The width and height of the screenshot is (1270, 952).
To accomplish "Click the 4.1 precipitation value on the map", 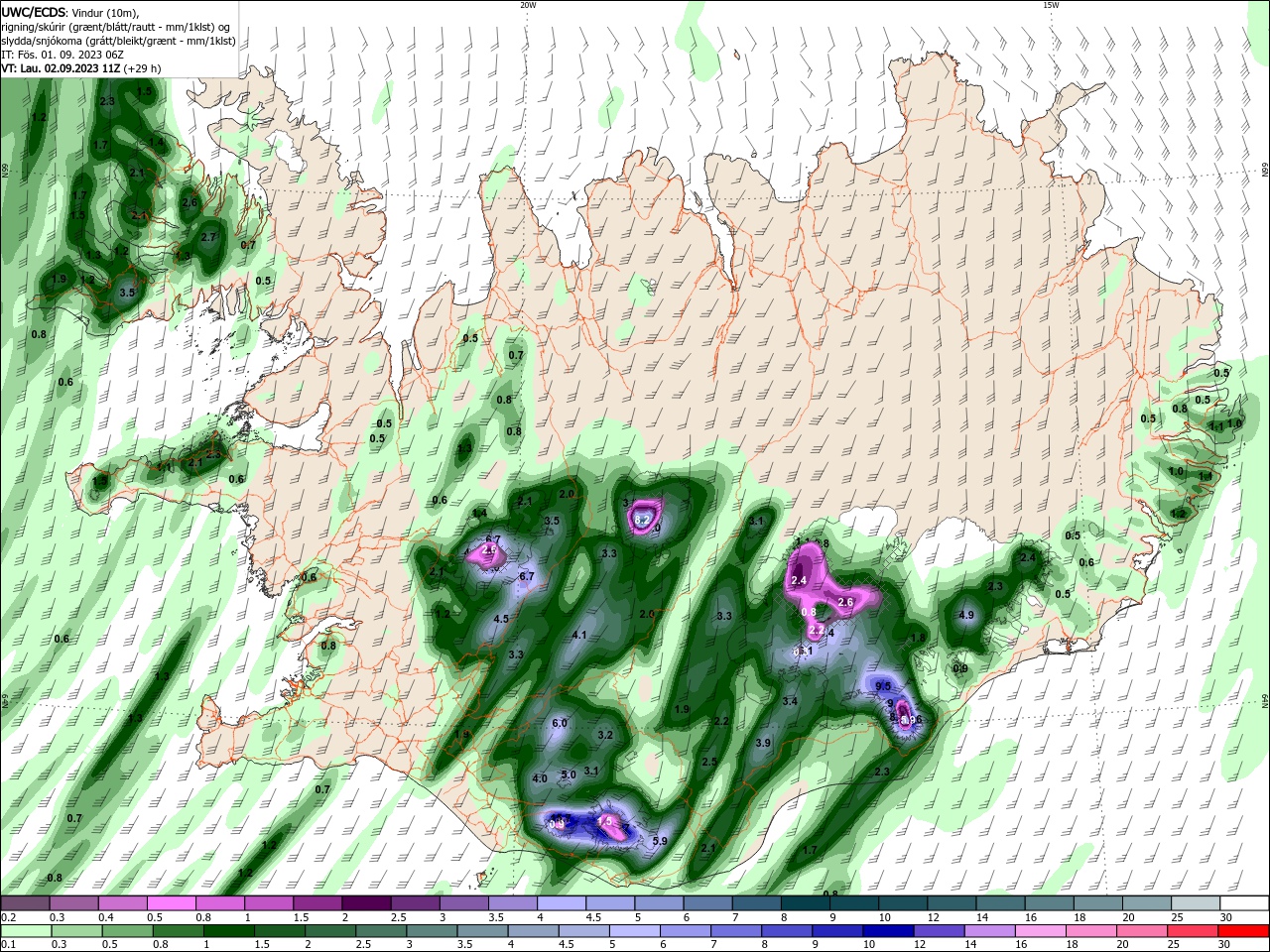I will click(x=579, y=635).
